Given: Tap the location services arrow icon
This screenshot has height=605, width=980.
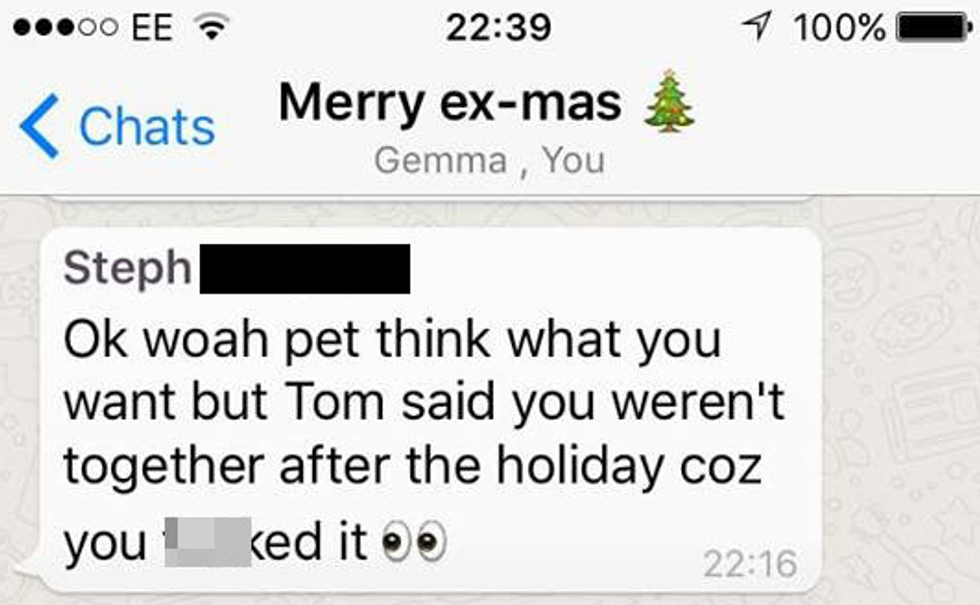Looking at the screenshot, I should (x=757, y=26).
